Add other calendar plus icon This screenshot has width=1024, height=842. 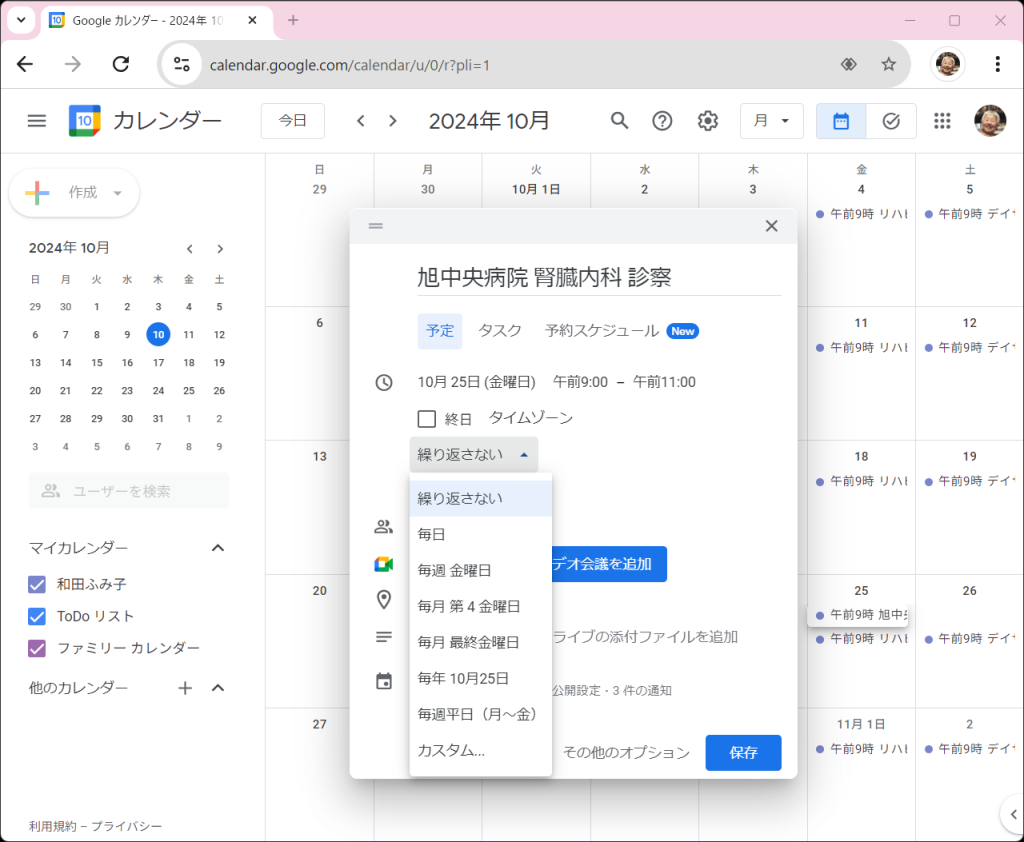(185, 688)
